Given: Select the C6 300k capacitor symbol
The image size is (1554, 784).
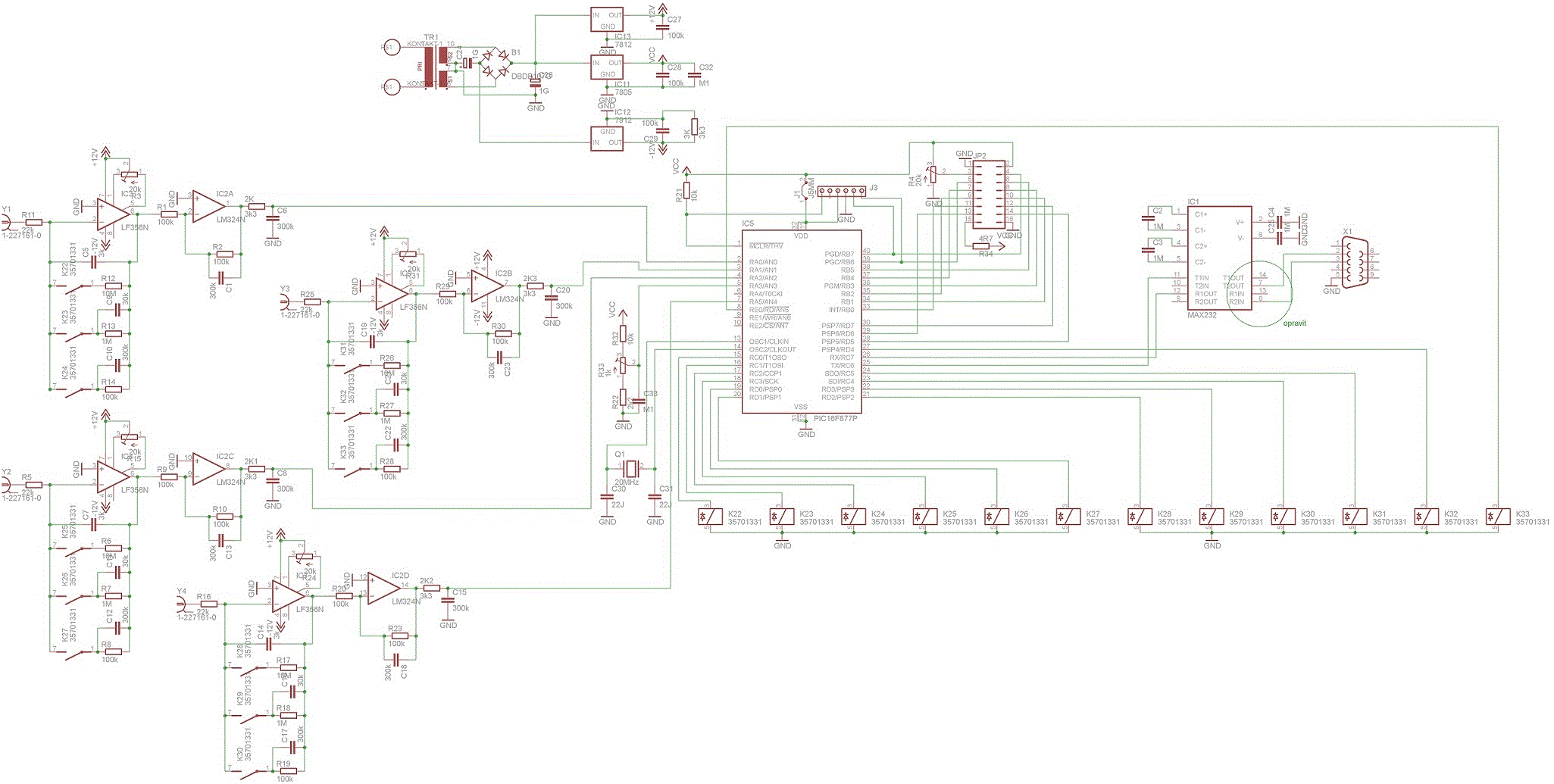Looking at the screenshot, I should tap(273, 218).
